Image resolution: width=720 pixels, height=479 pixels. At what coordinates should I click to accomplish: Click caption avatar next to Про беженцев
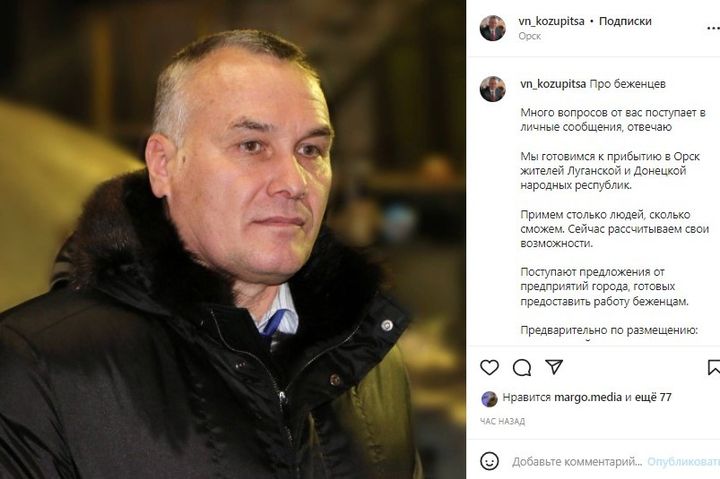(493, 89)
